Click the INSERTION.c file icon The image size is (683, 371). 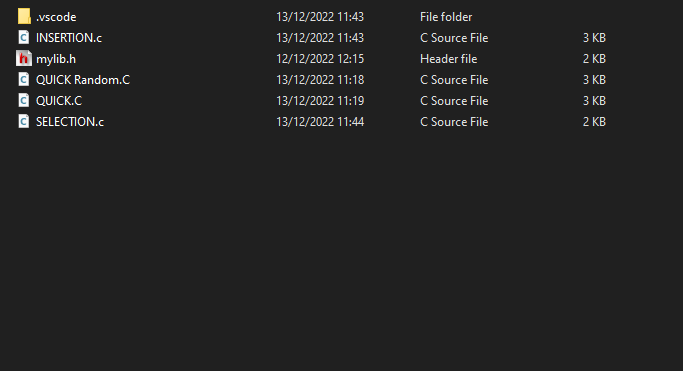tap(24, 37)
